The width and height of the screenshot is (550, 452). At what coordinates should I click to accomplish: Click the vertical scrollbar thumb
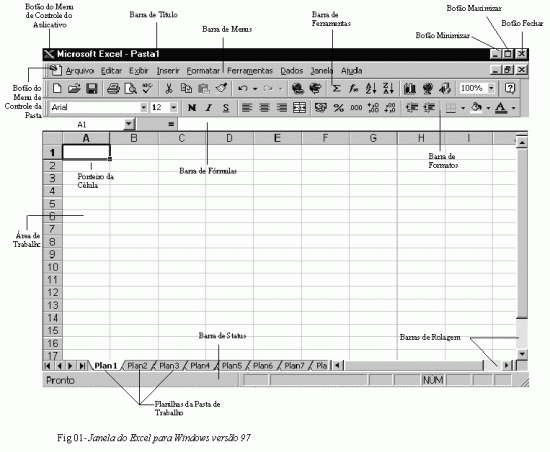click(522, 233)
